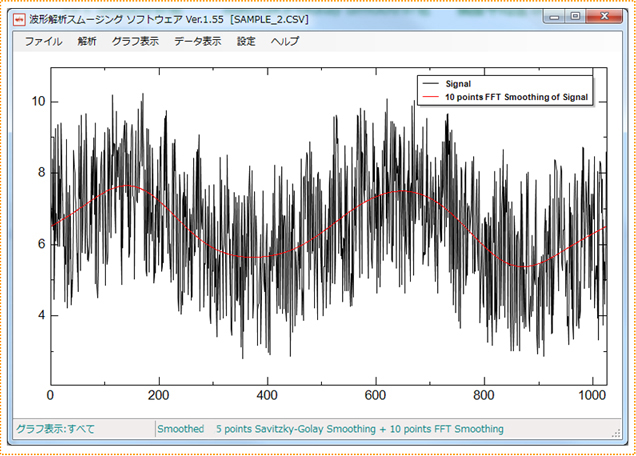Open the 解析 menu
The image size is (636, 456).
point(87,41)
